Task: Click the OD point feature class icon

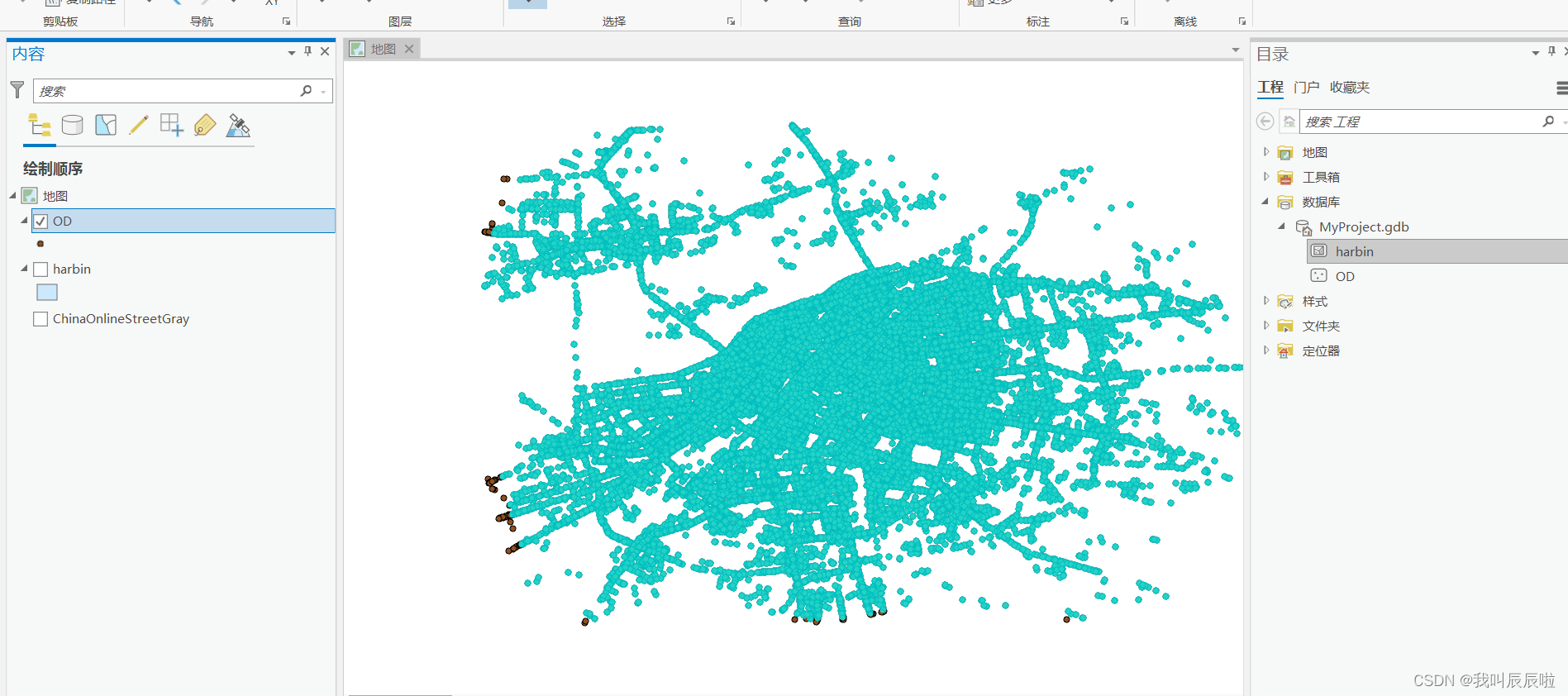Action: (1319, 276)
